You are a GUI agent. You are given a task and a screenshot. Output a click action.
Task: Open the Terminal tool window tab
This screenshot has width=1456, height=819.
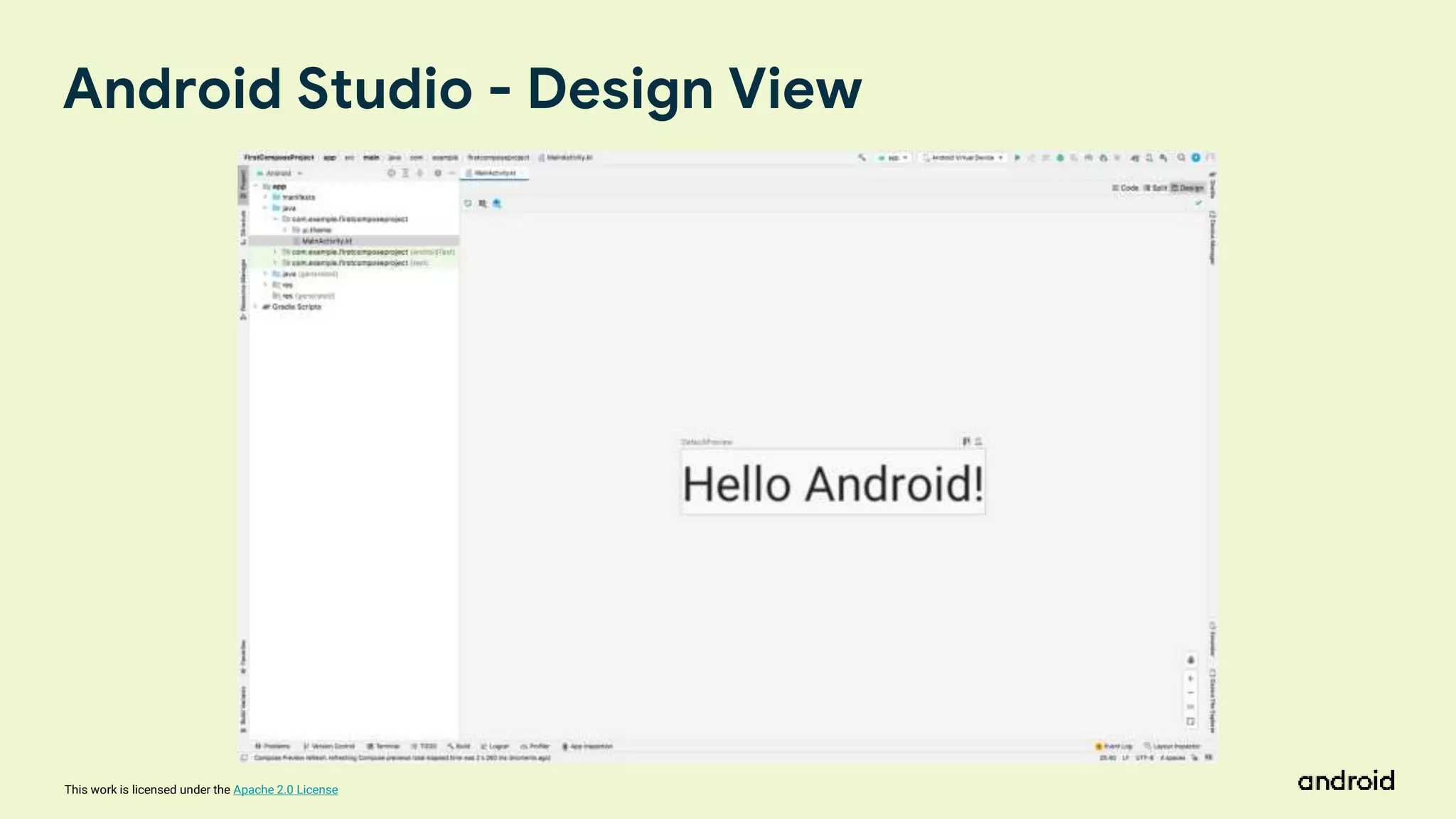pyautogui.click(x=384, y=746)
